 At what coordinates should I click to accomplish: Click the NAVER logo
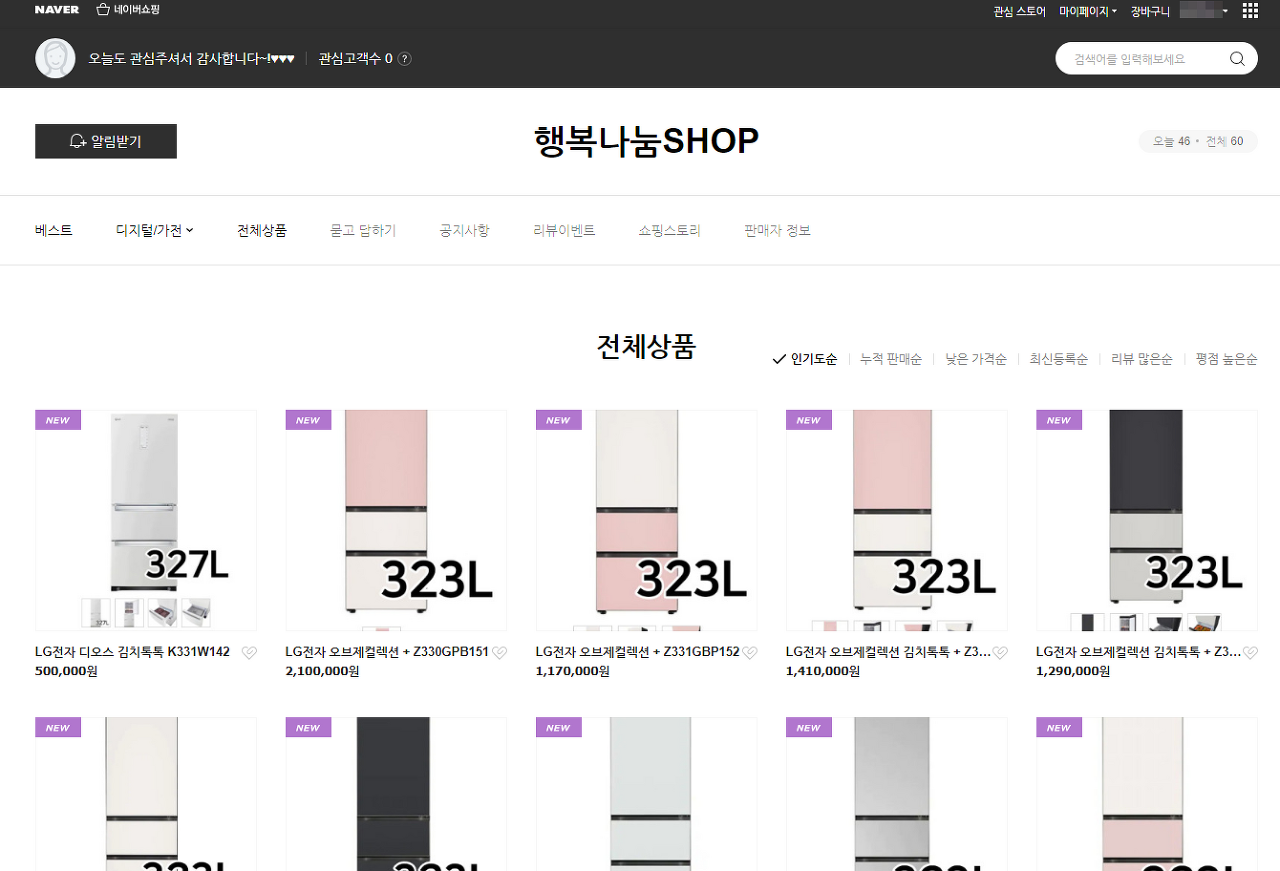click(57, 10)
